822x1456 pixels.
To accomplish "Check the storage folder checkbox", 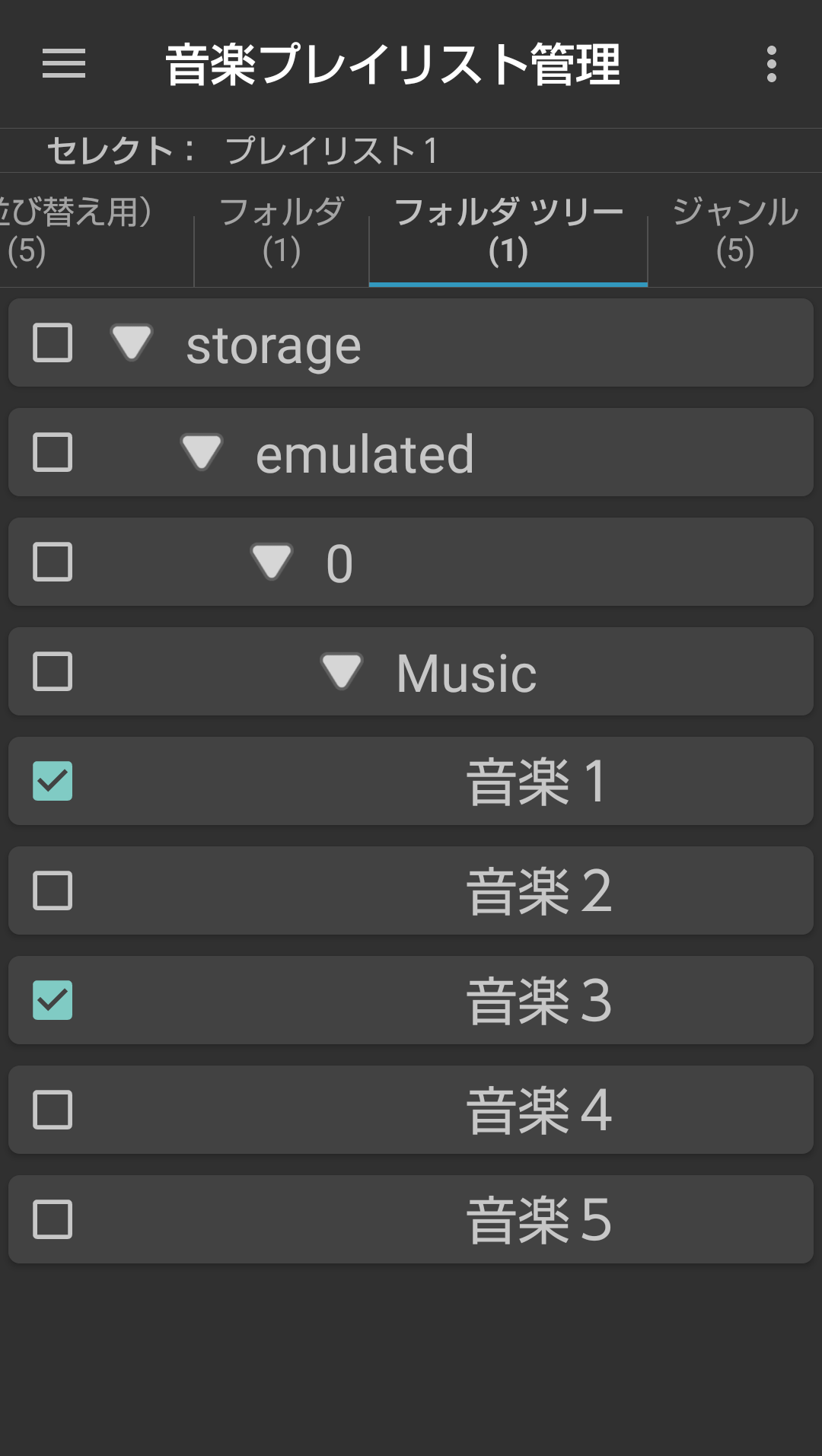I will (x=53, y=342).
